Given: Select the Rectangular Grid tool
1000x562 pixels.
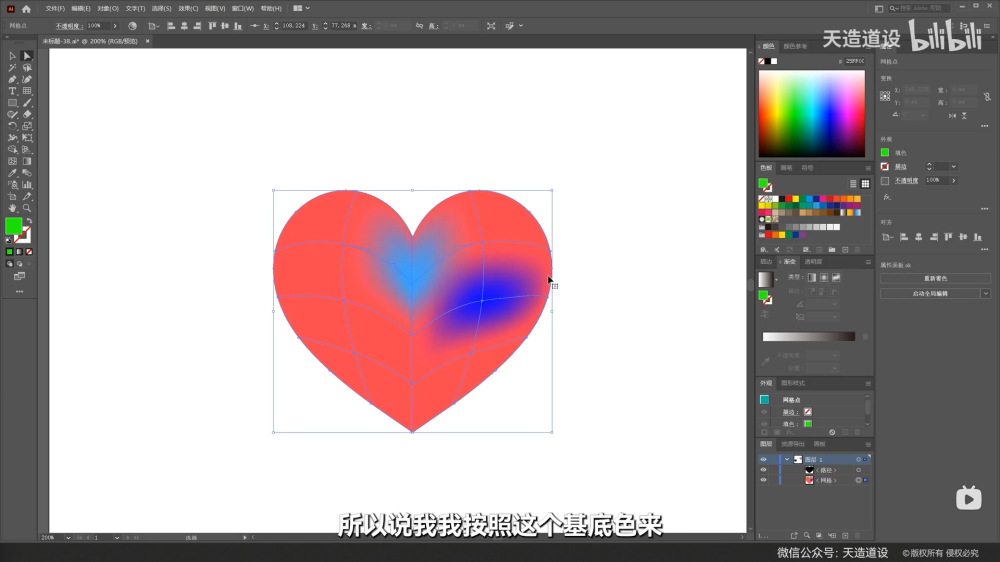Looking at the screenshot, I should pyautogui.click(x=27, y=91).
